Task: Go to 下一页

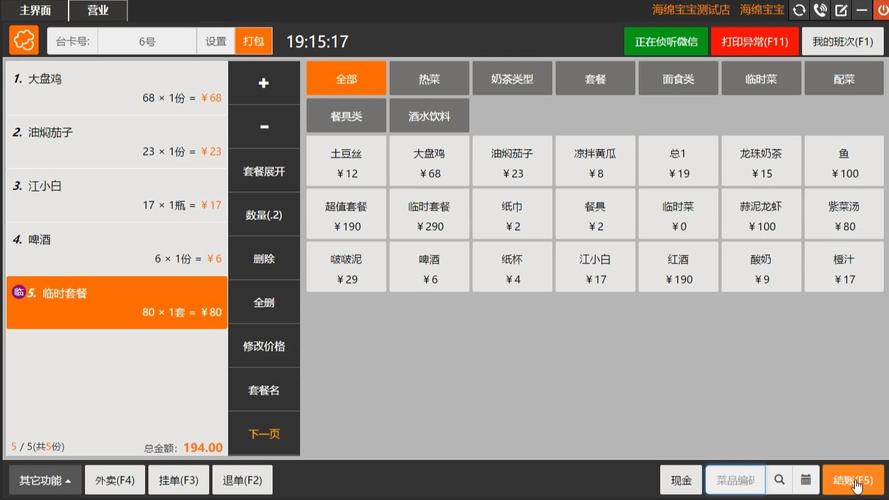Action: click(x=264, y=434)
